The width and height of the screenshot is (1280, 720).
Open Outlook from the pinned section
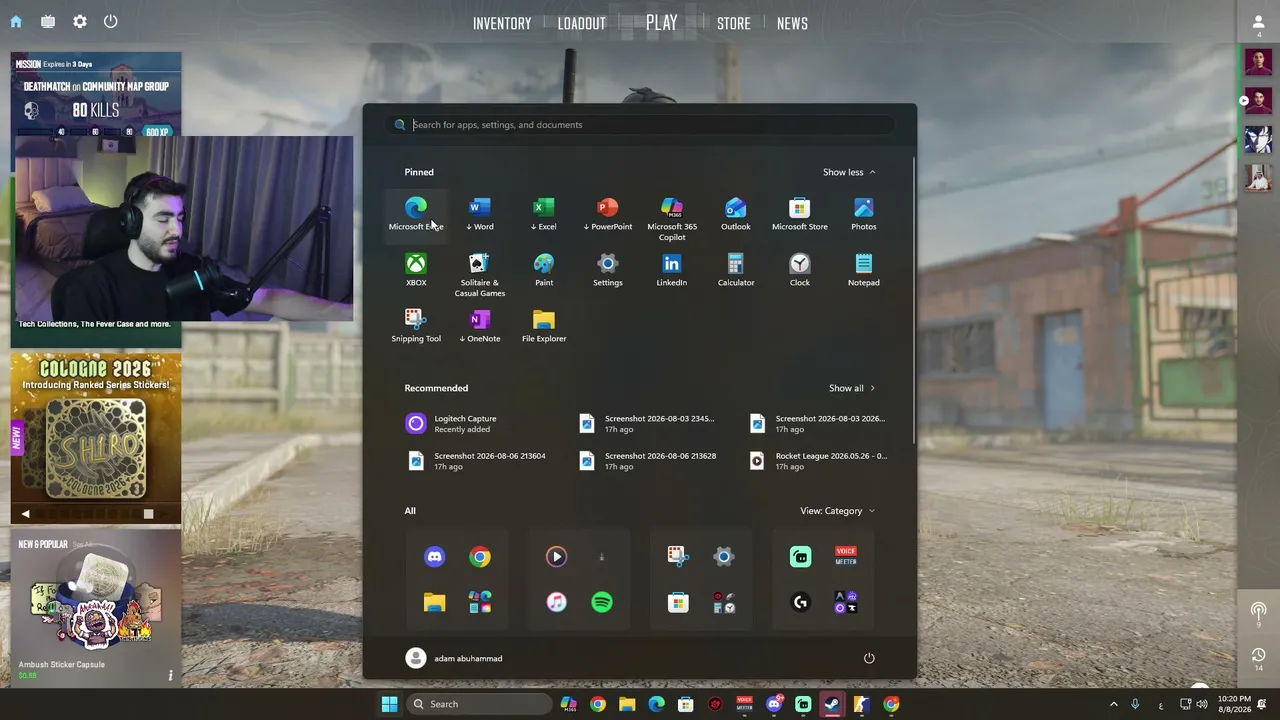(x=736, y=214)
